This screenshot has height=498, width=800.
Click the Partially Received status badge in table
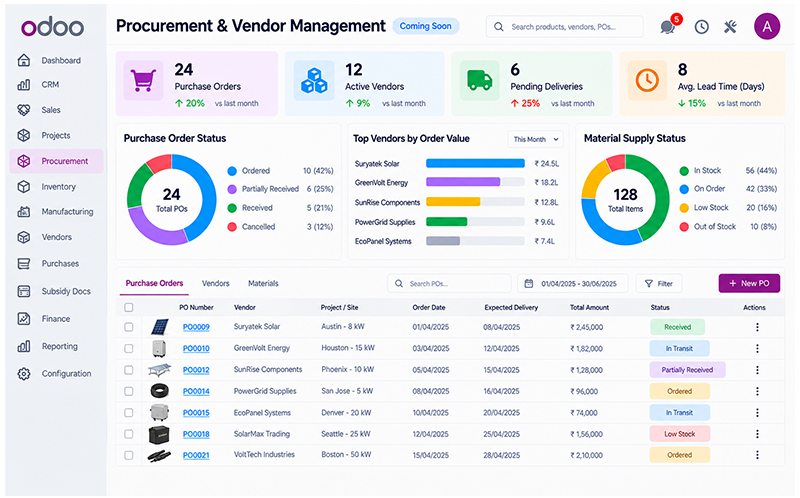687,370
